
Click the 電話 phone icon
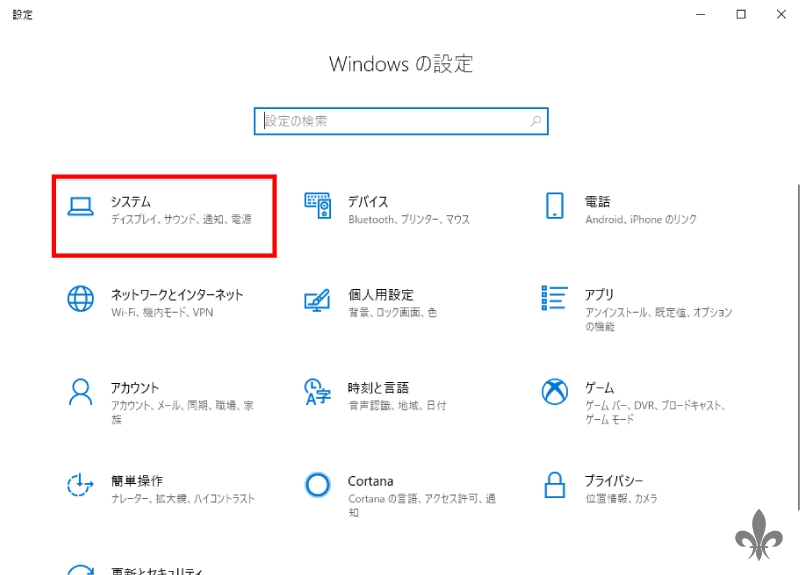[x=555, y=206]
